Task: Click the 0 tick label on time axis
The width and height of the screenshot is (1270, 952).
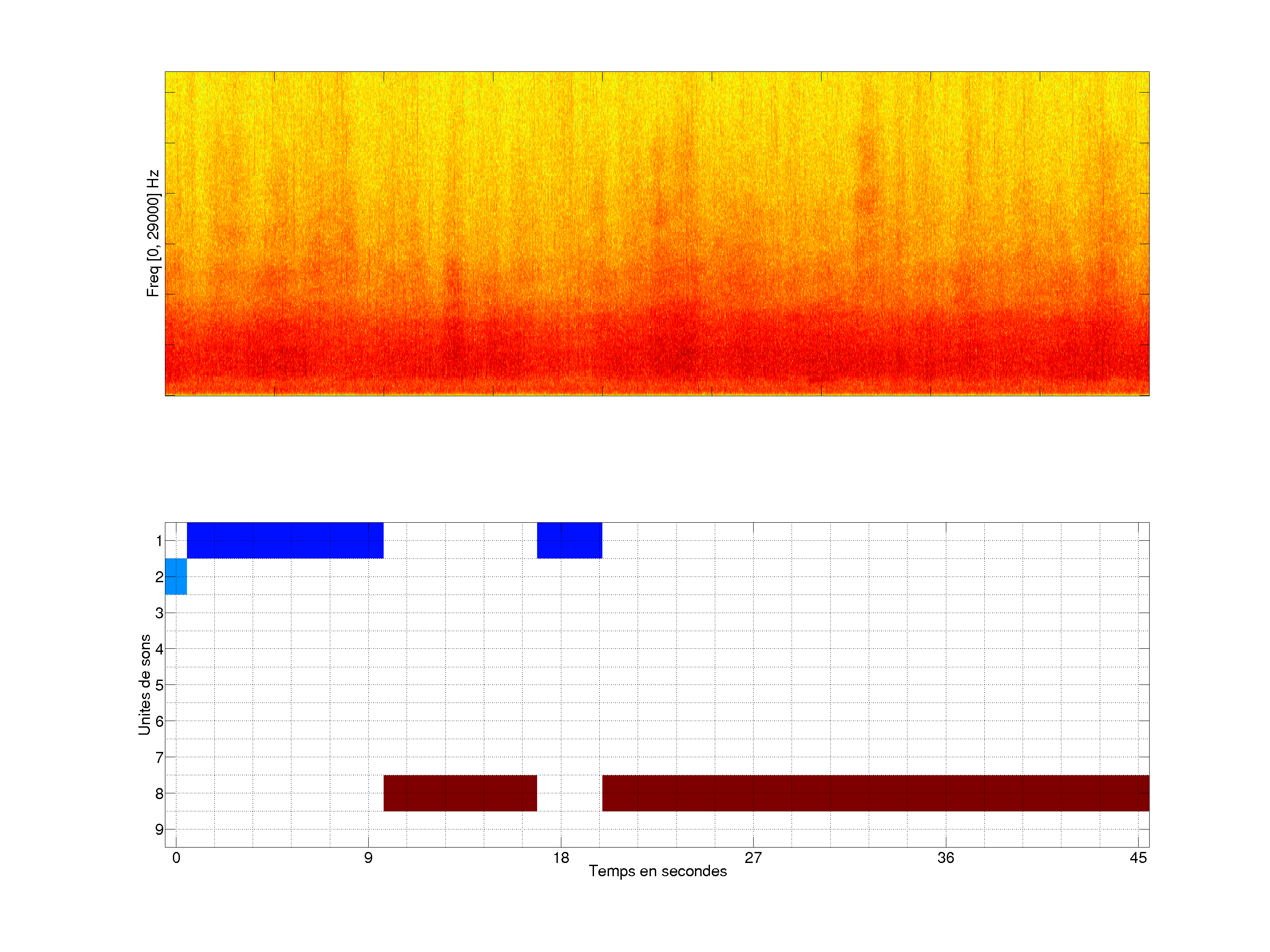Action: (x=176, y=858)
